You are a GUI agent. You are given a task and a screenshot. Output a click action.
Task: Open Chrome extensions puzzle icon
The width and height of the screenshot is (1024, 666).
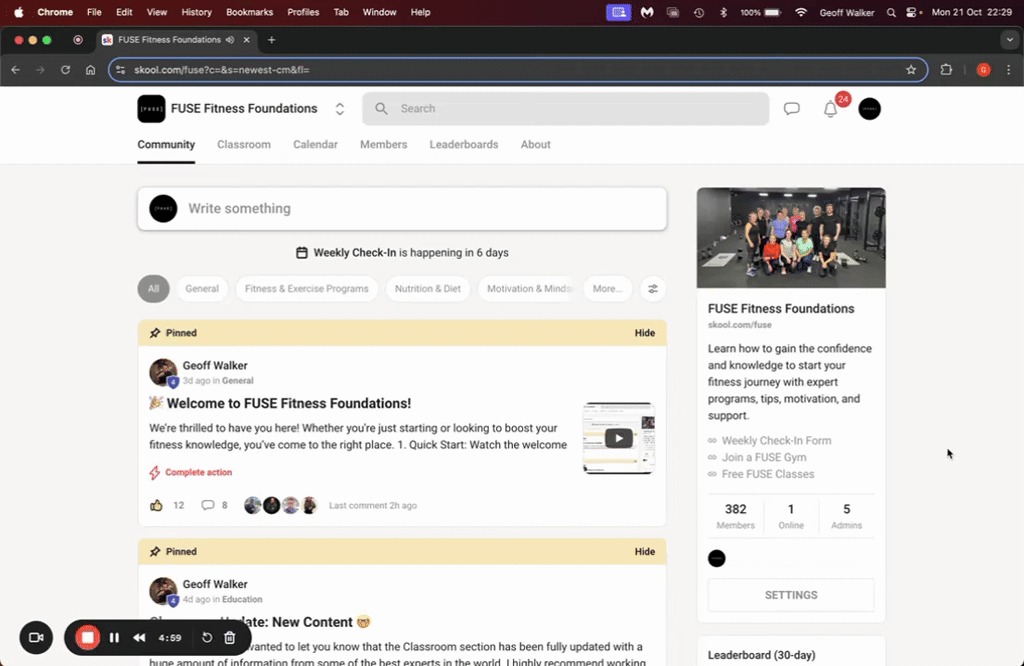(946, 70)
